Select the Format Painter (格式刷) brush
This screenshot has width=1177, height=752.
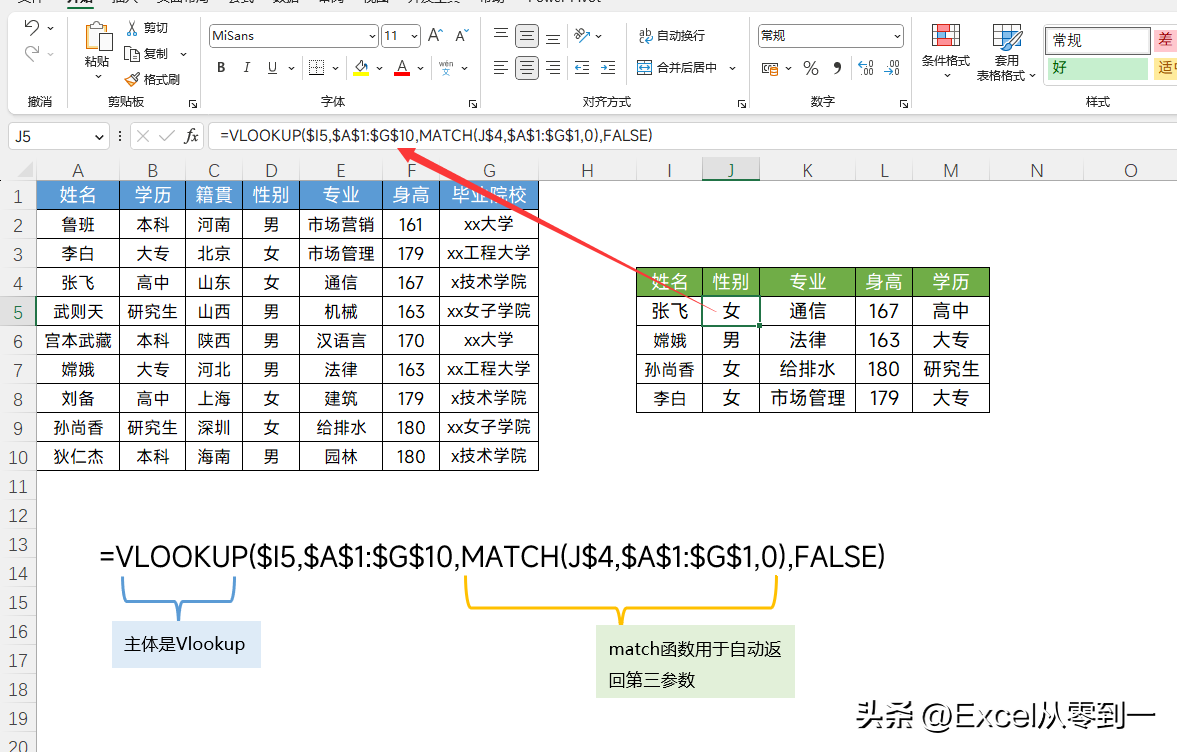pos(132,79)
